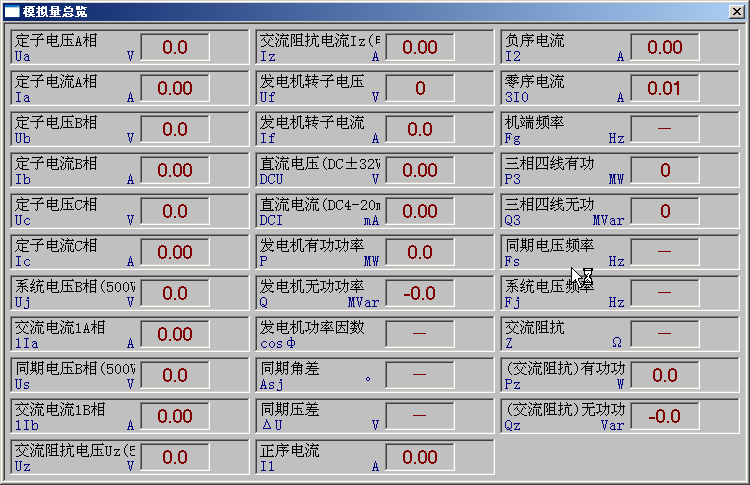Image resolution: width=750 pixels, height=485 pixels.
Task: Click the 机端频率 Fg value field
Action: tap(664, 129)
